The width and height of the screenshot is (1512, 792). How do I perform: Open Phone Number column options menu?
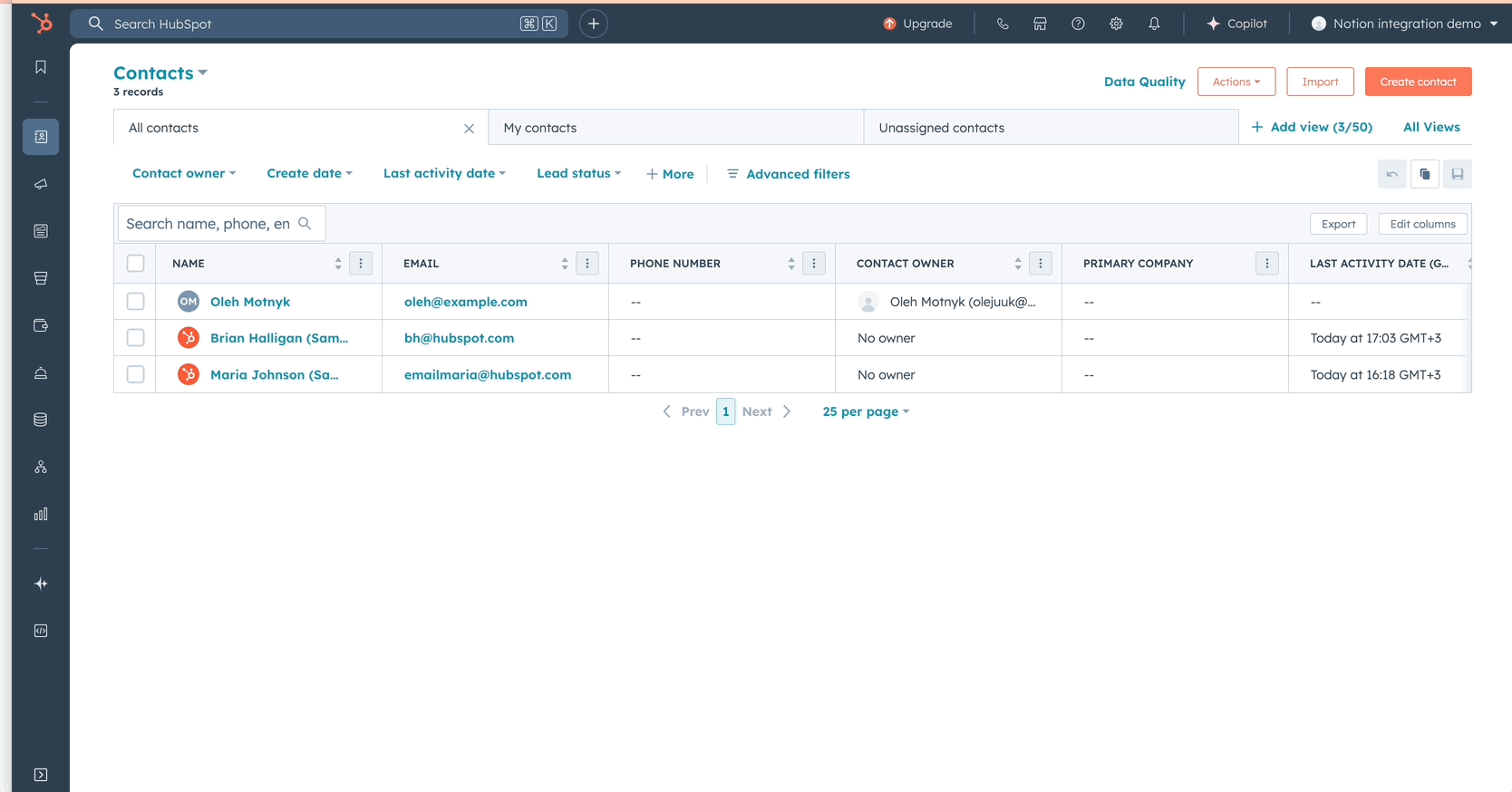(x=814, y=264)
